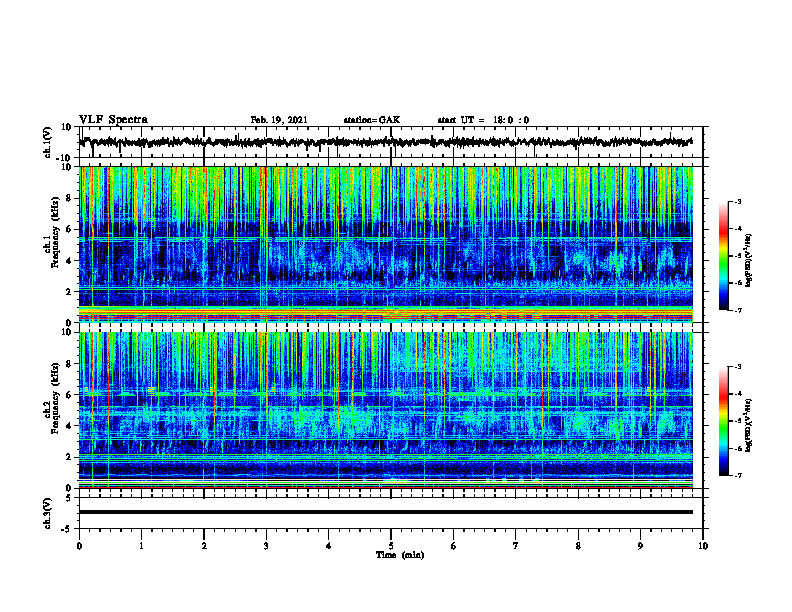Viewport: 792px width, 612px height.
Task: Click time axis tick label '3'
Action: [x=266, y=546]
